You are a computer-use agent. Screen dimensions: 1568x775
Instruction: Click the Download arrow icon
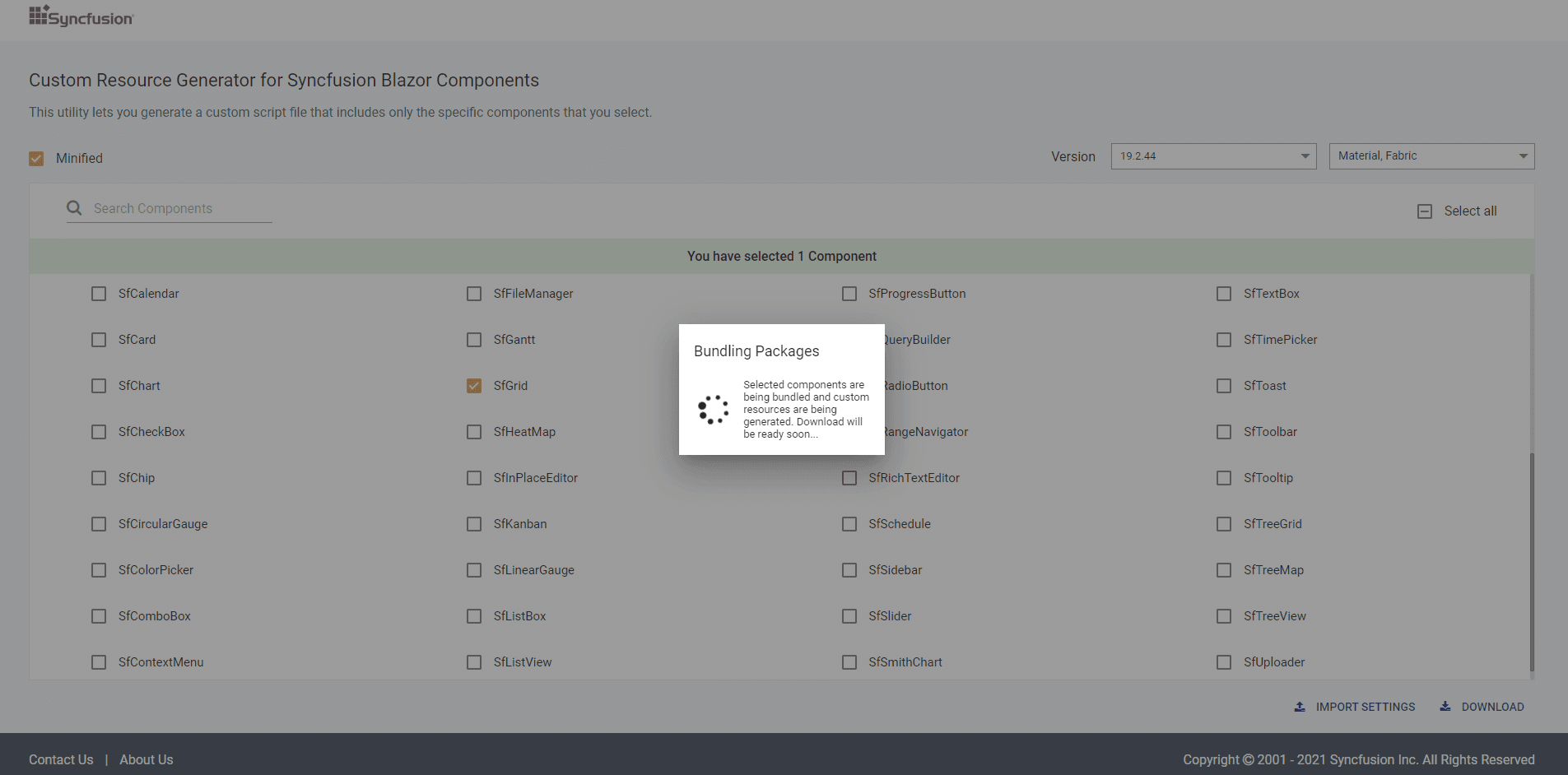pos(1445,707)
